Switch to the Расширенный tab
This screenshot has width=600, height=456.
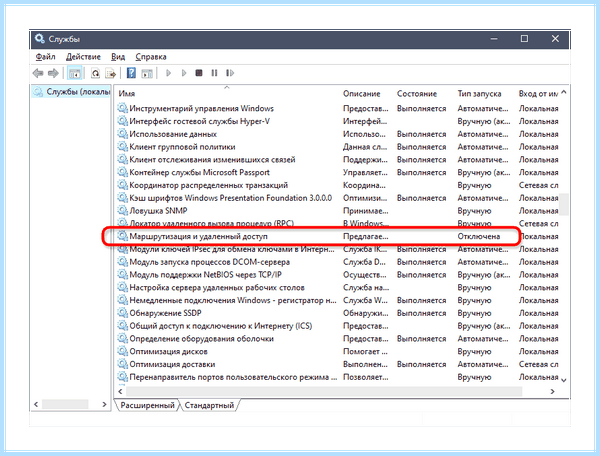[147, 405]
